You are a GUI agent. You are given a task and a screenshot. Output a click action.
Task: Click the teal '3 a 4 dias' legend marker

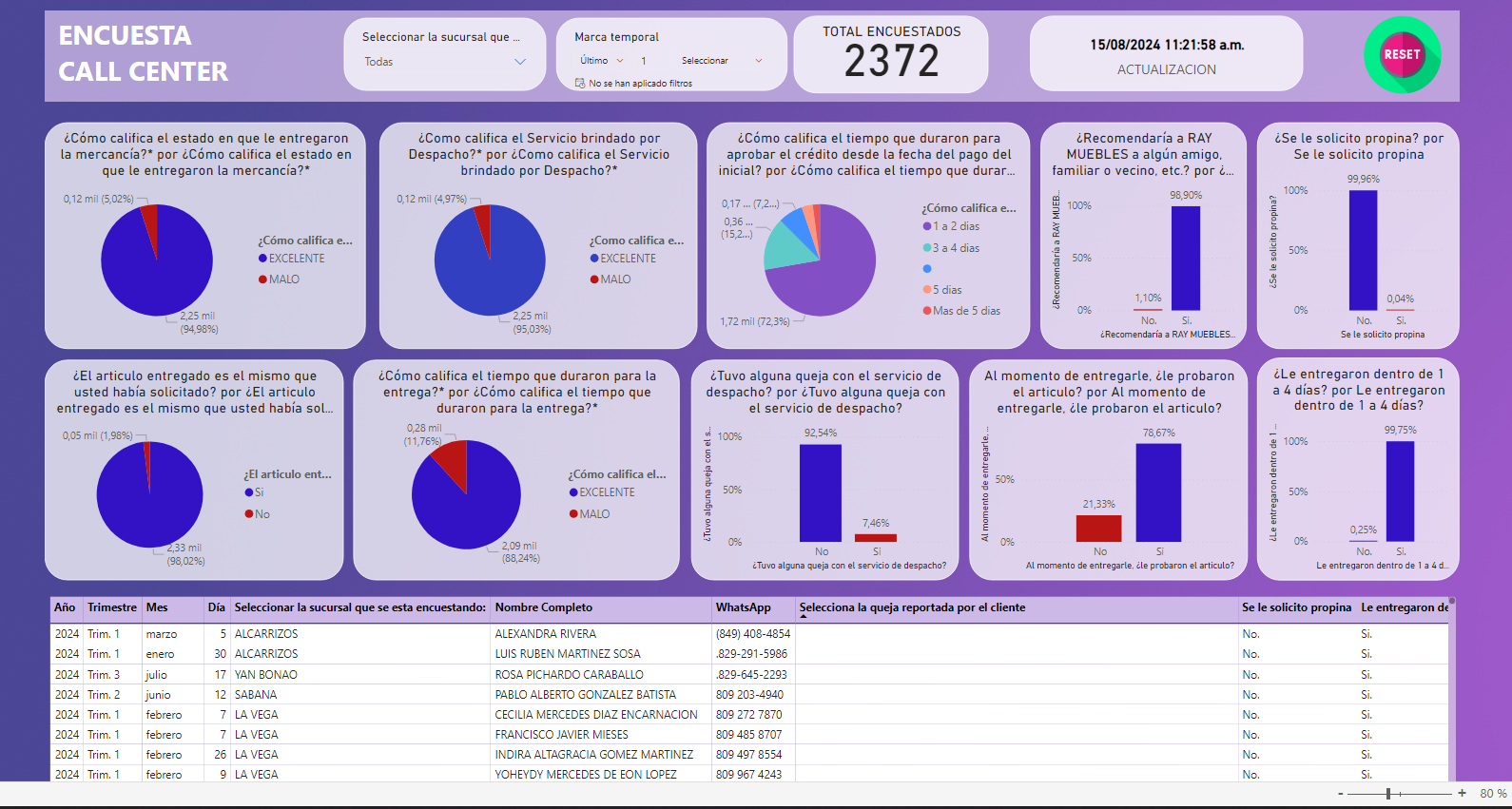926,248
